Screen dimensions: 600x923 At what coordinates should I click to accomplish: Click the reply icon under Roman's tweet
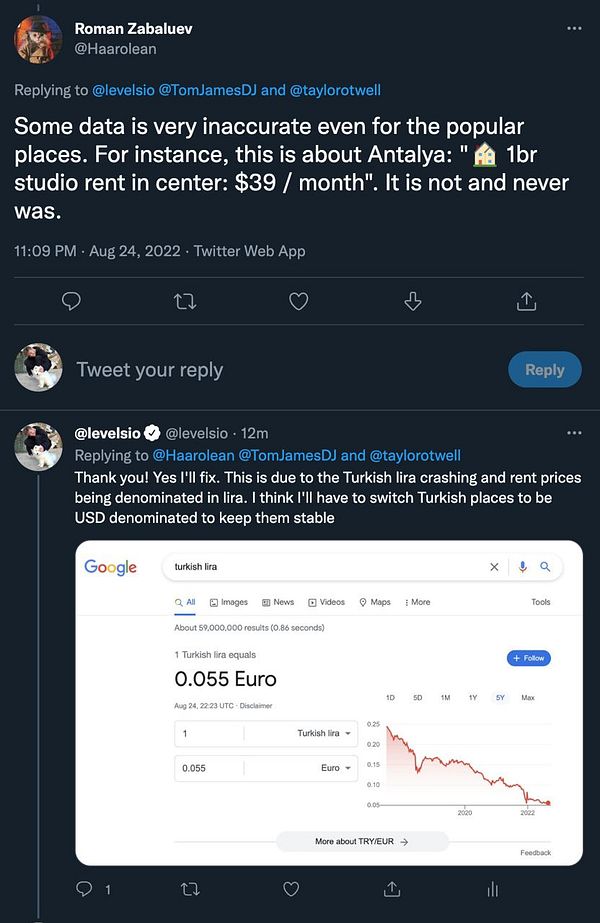point(71,301)
